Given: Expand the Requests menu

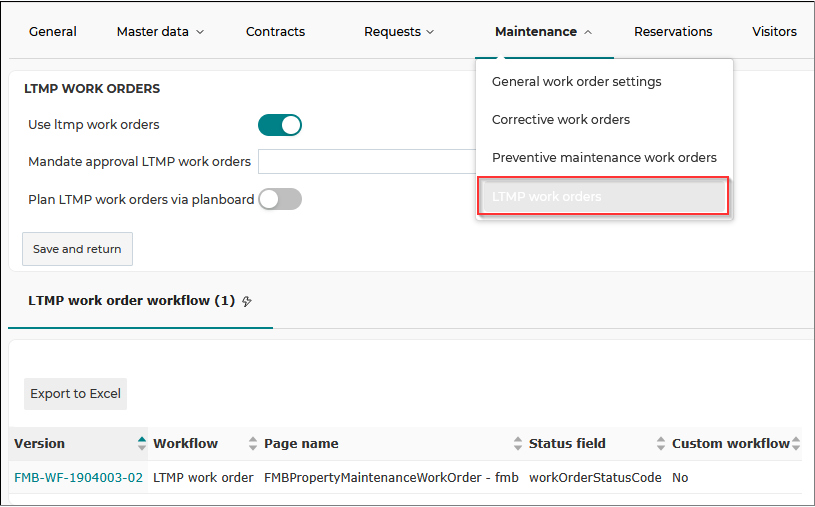Looking at the screenshot, I should click(399, 32).
